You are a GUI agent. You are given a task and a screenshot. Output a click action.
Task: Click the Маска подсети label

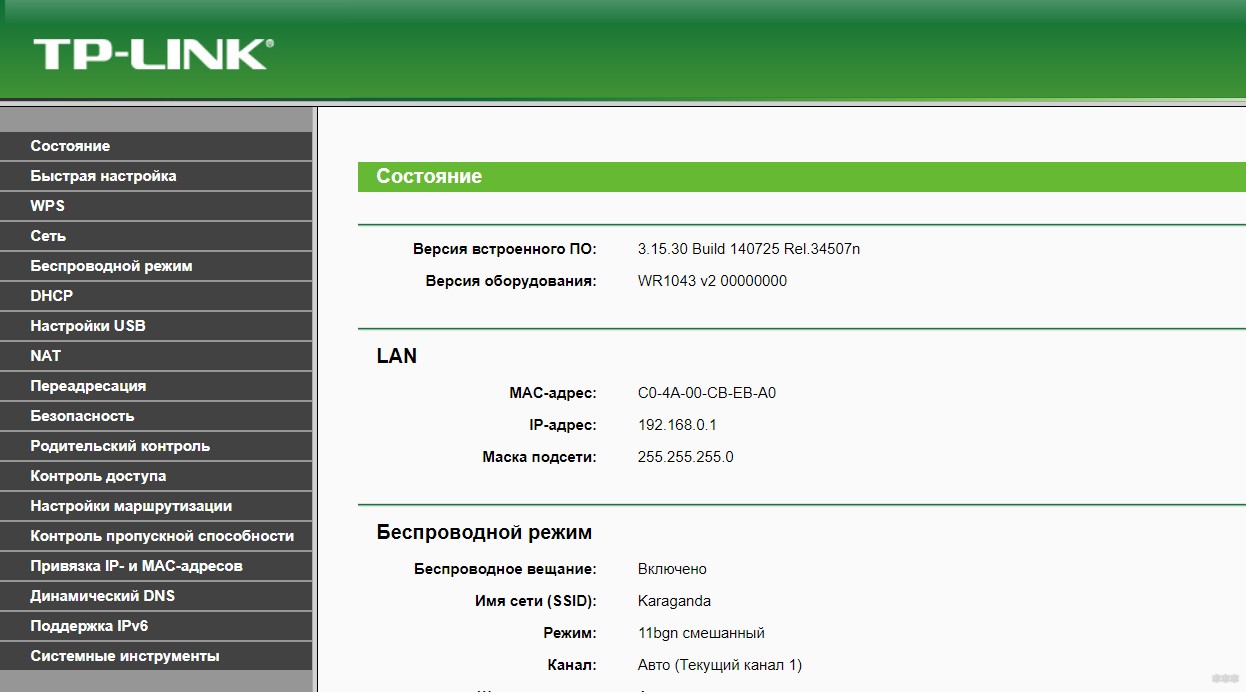point(539,457)
